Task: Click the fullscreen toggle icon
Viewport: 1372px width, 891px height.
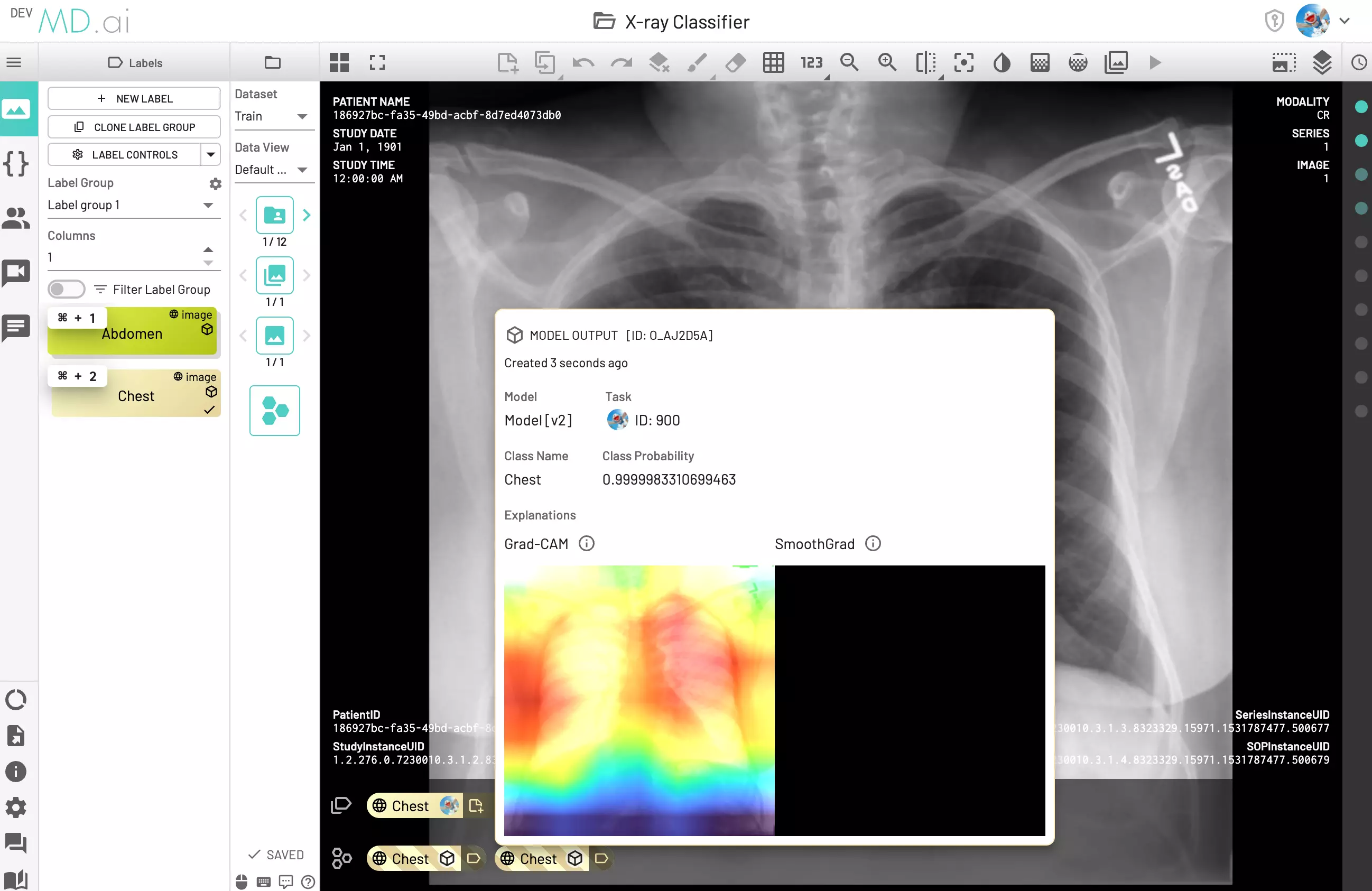Action: pyautogui.click(x=377, y=62)
